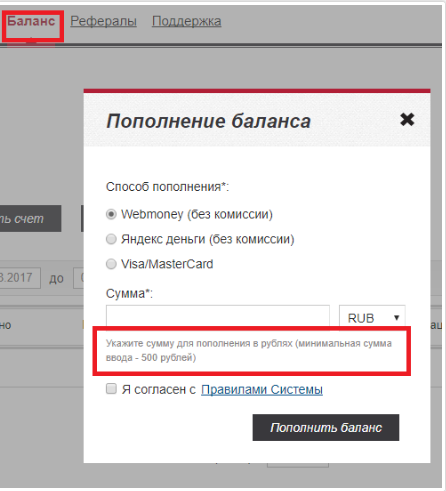Close the Пополнение баланса dialog
446x491 pixels.
click(x=407, y=119)
